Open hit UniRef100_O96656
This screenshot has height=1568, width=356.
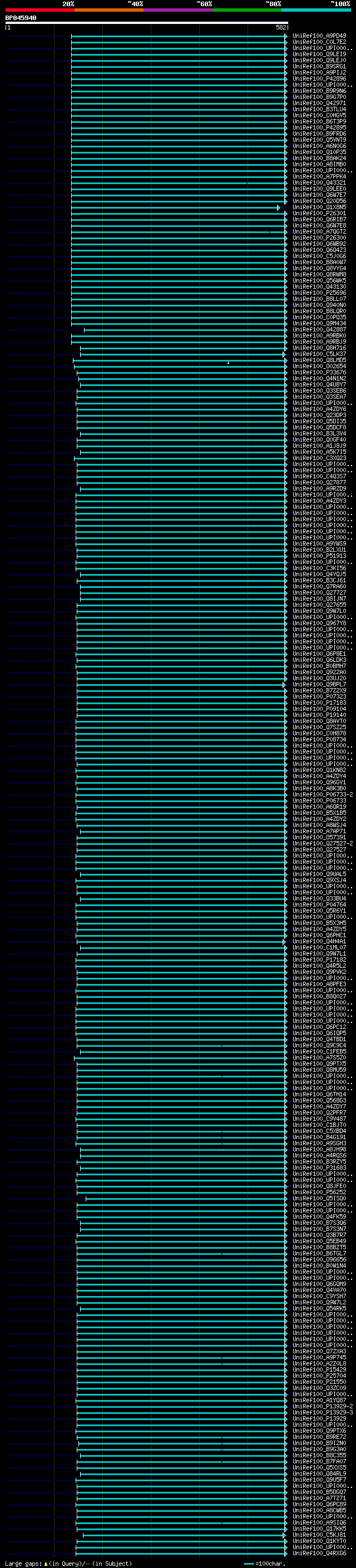[x=319, y=1259]
